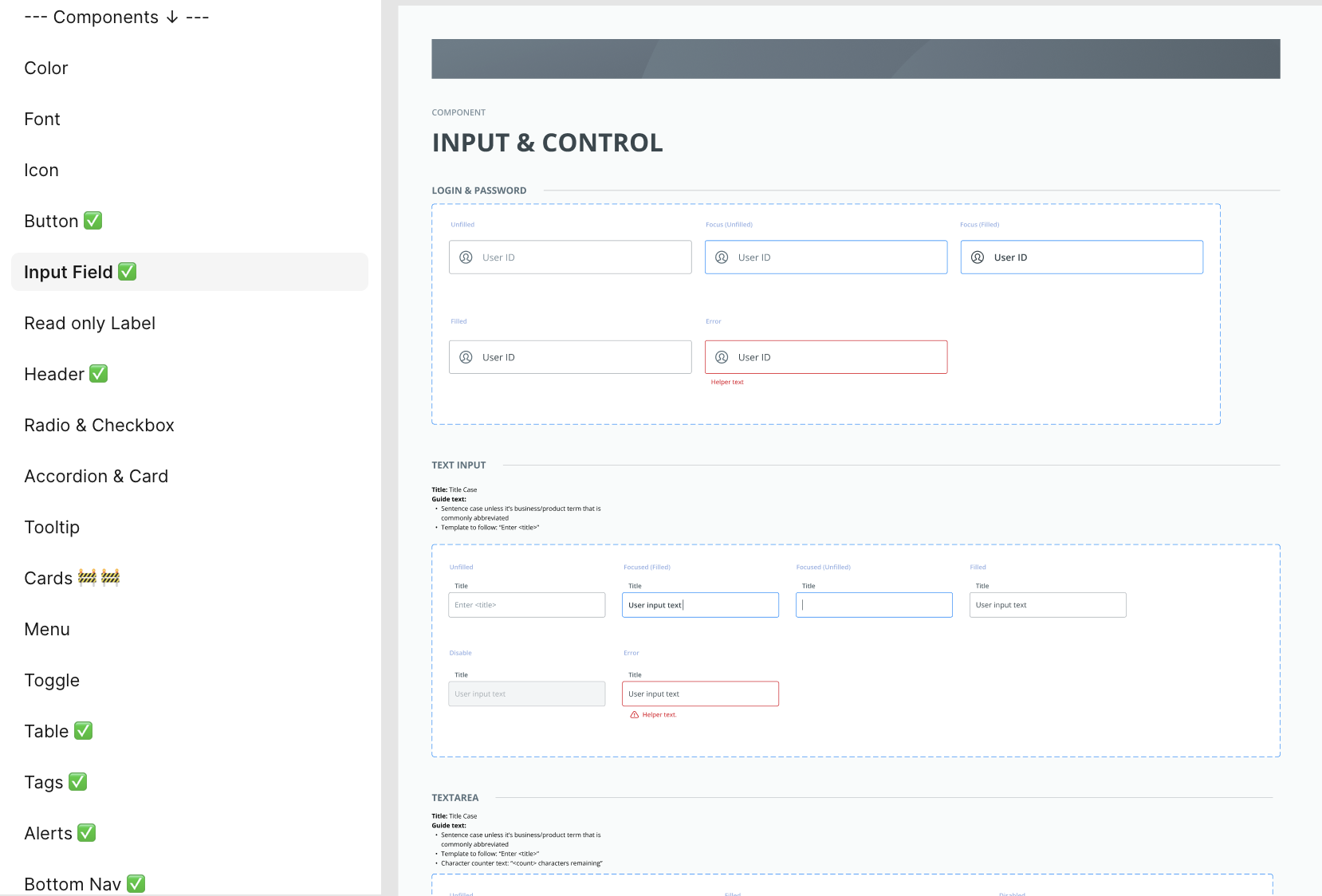Viewport: 1322px width, 896px height.
Task: Click user icon in Filled User ID field
Action: coord(466,357)
